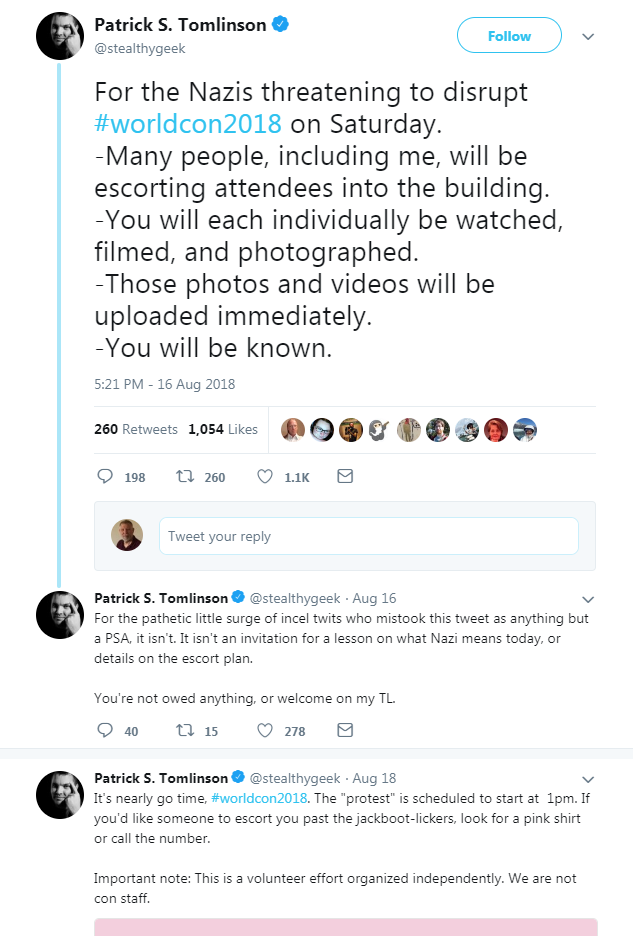
Task: Reply to the main tweet via speech bubble icon
Action: coord(105,477)
